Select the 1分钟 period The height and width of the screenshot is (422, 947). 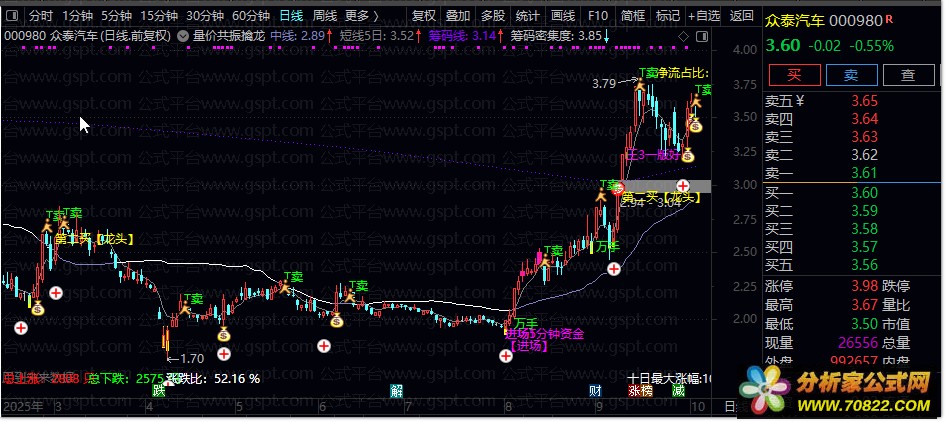tap(77, 16)
